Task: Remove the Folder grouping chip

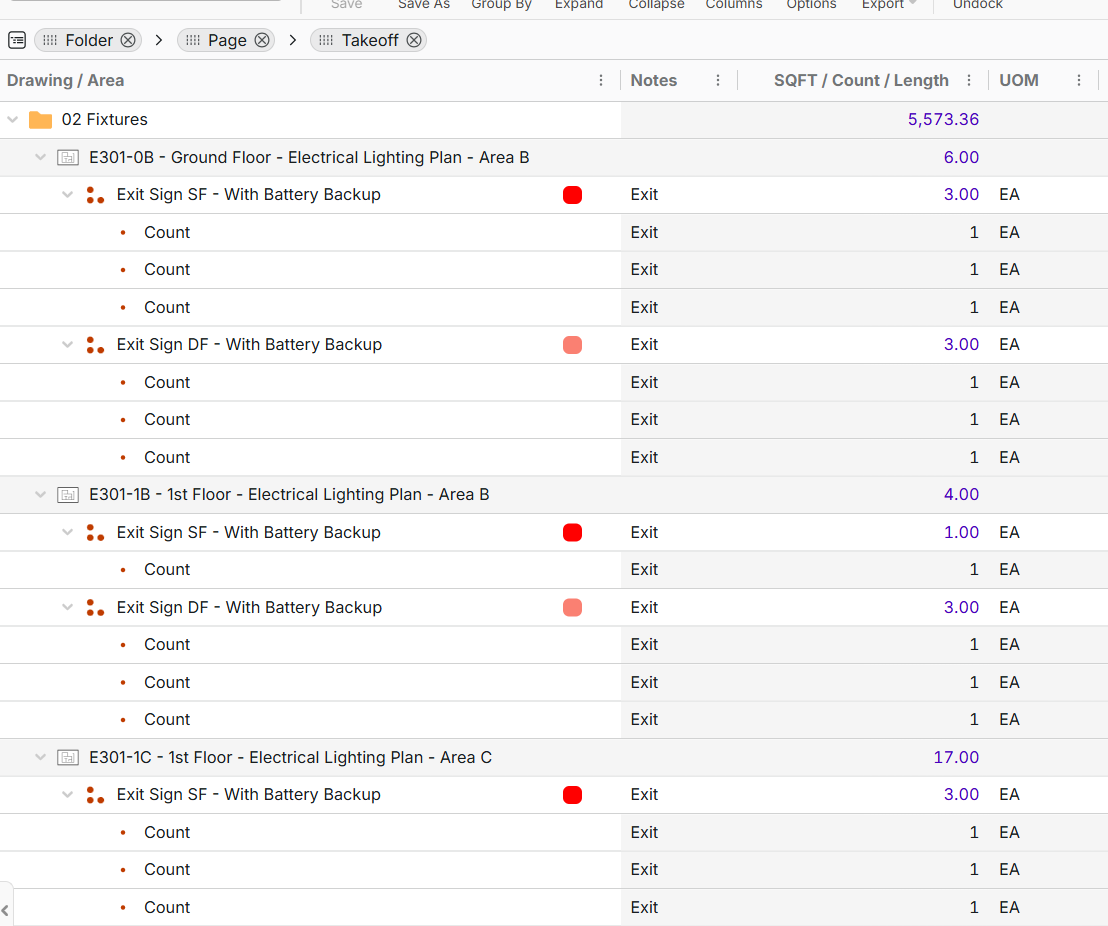Action: (x=128, y=40)
